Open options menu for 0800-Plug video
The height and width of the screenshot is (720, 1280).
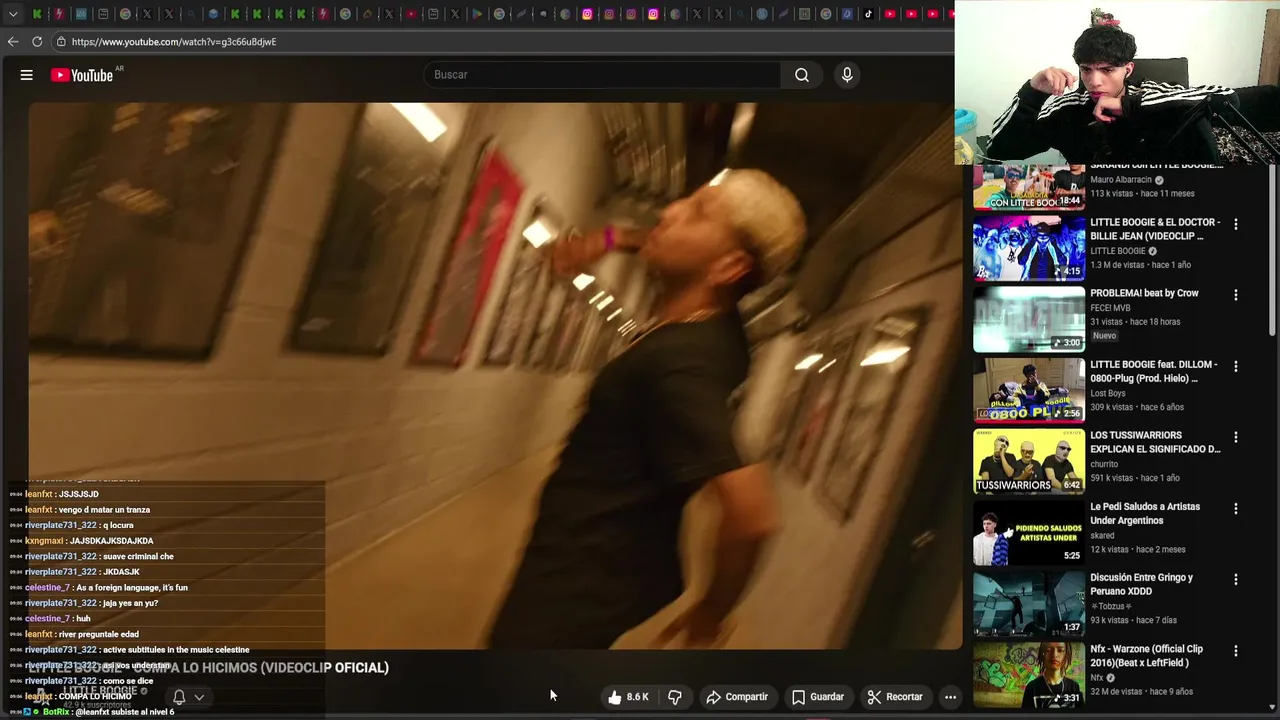(1236, 366)
